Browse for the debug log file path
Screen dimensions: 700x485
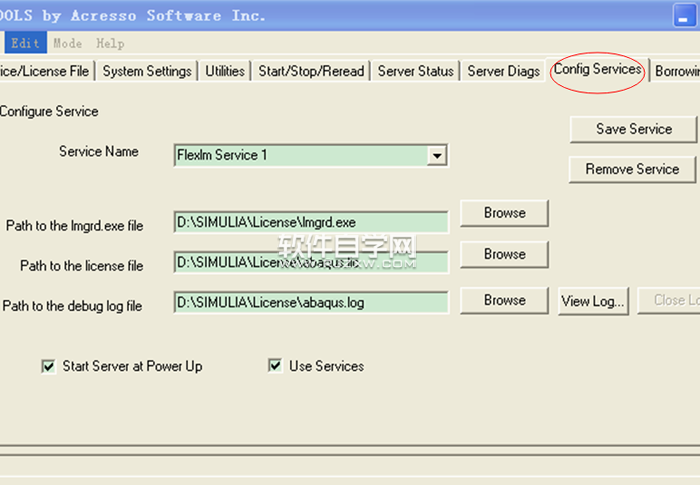tap(504, 300)
